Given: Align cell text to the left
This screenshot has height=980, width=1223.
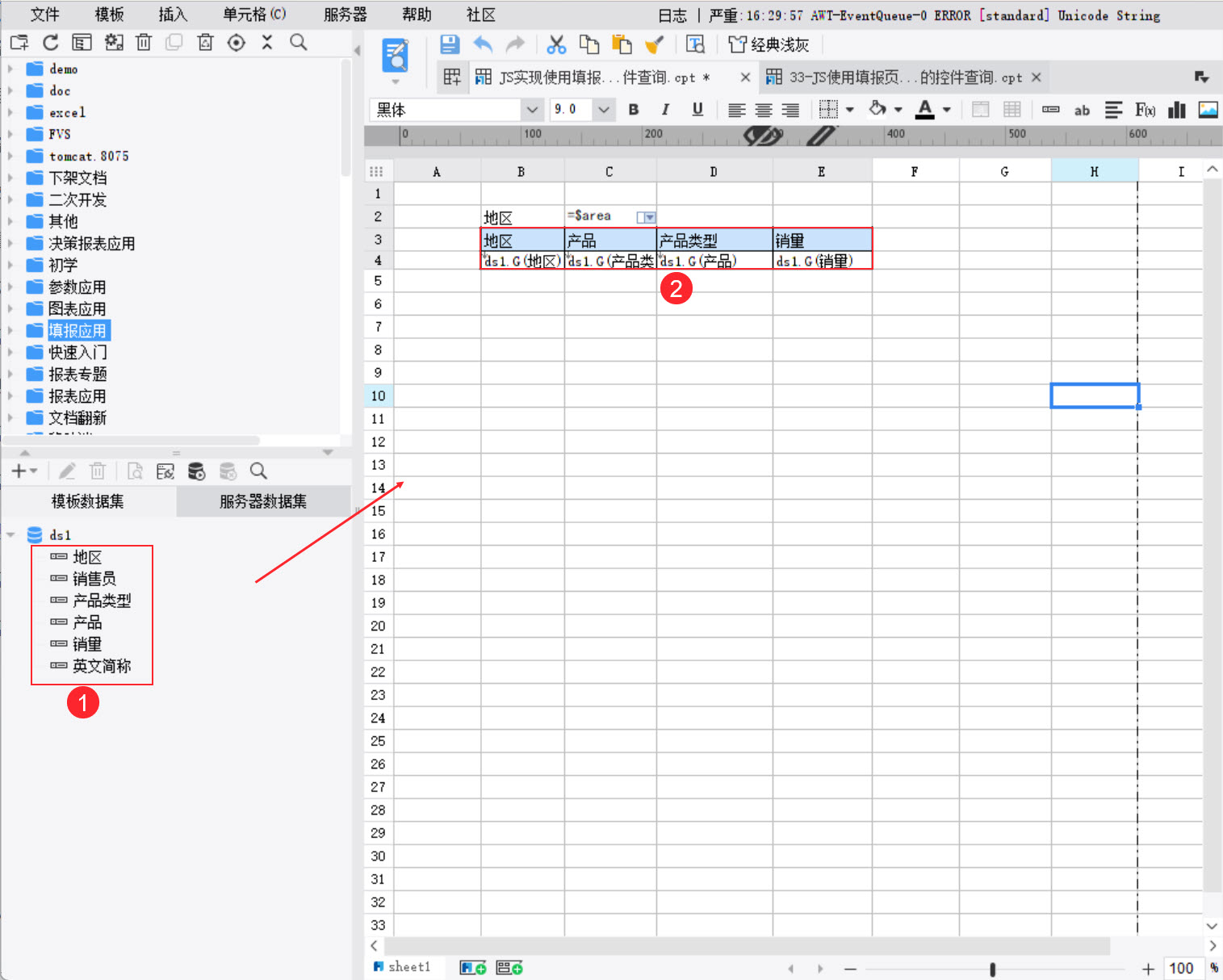Looking at the screenshot, I should [x=736, y=110].
